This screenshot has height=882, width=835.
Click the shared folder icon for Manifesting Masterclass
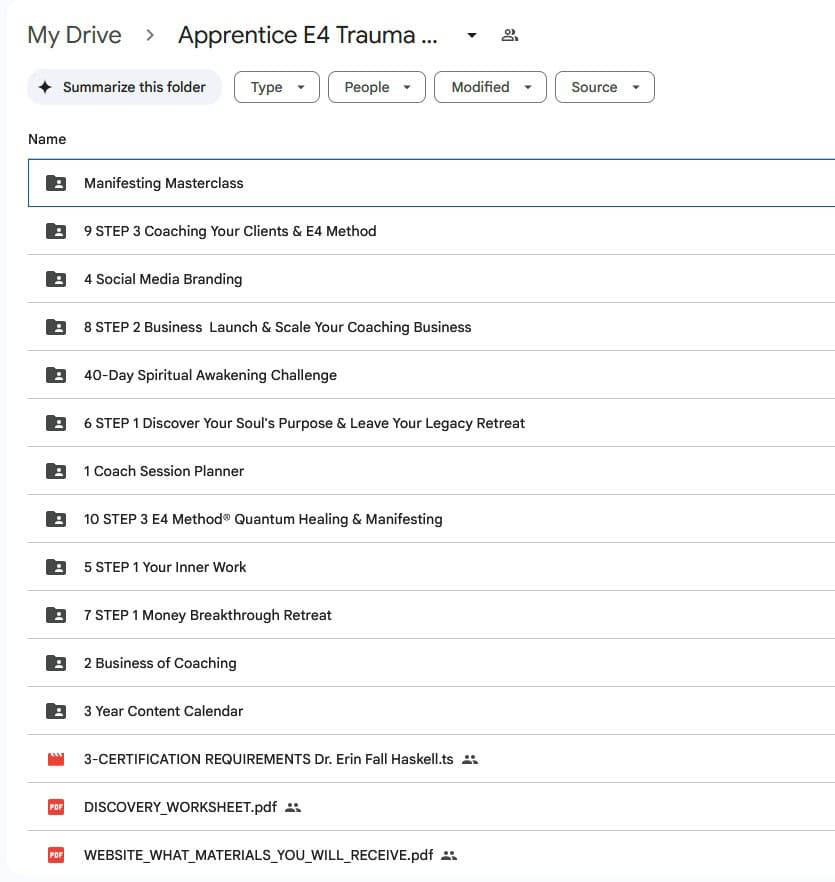[56, 183]
